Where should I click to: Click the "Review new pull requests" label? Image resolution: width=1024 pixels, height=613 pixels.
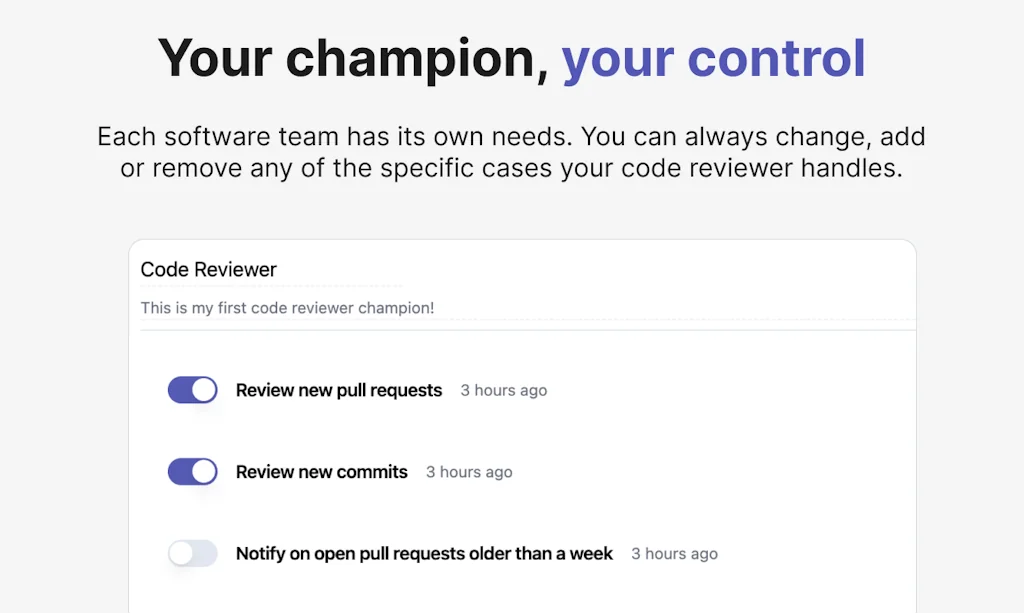(339, 390)
